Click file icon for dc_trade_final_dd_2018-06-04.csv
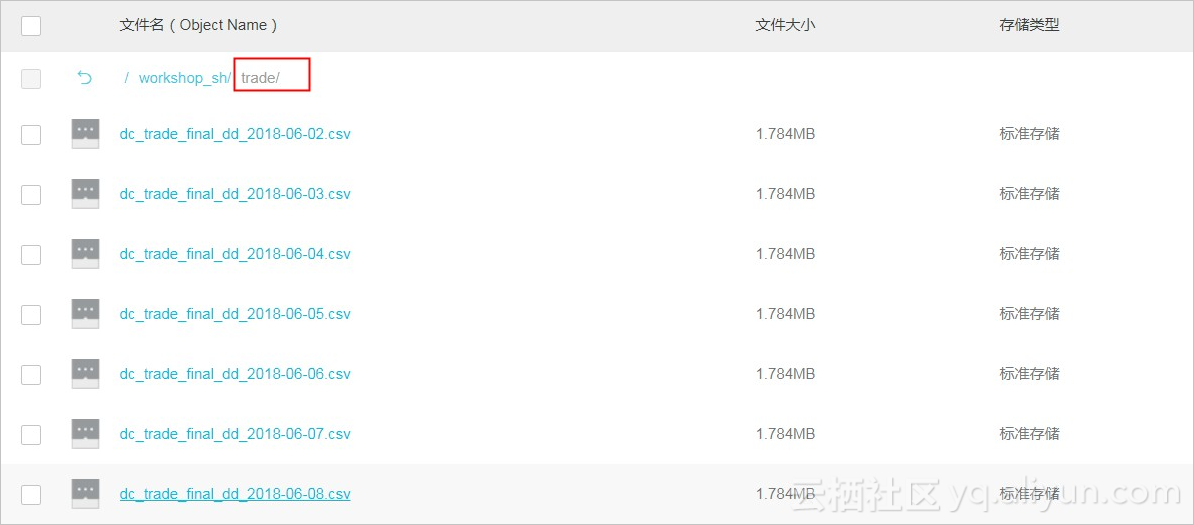Viewport: 1194px width, 525px height. pyautogui.click(x=85, y=254)
